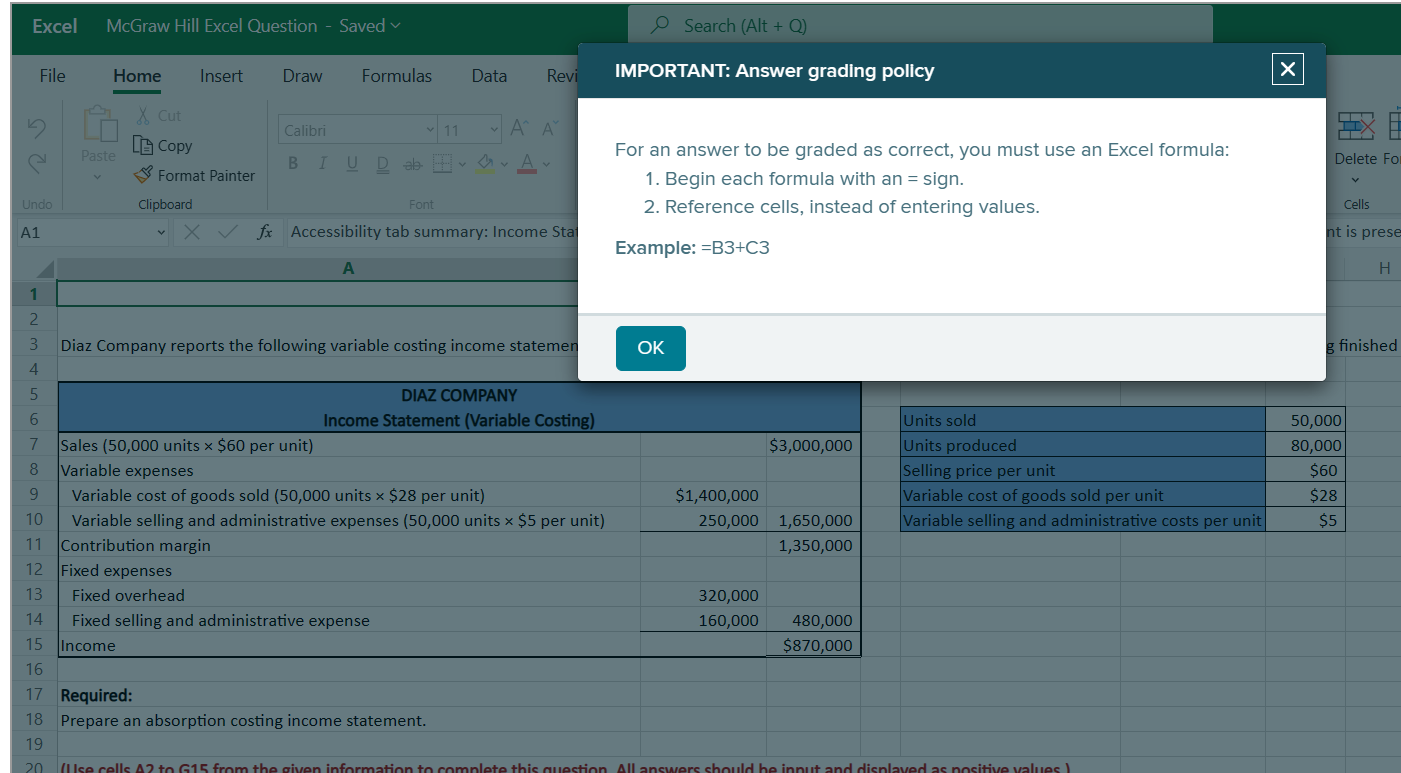Click the Search (Alt + Q) box

[x=920, y=26]
